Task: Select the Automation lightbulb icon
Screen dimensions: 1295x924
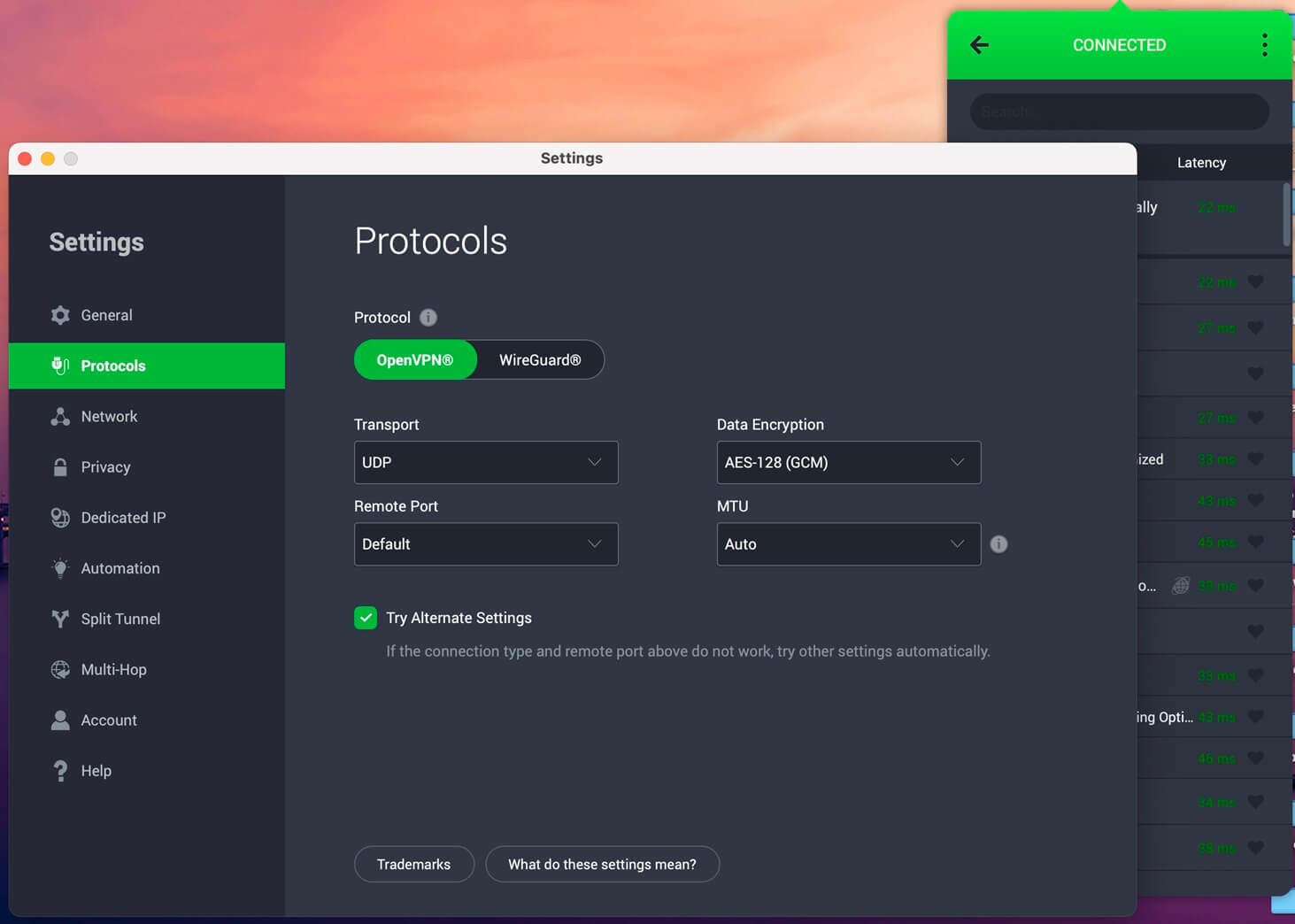Action: pos(59,567)
